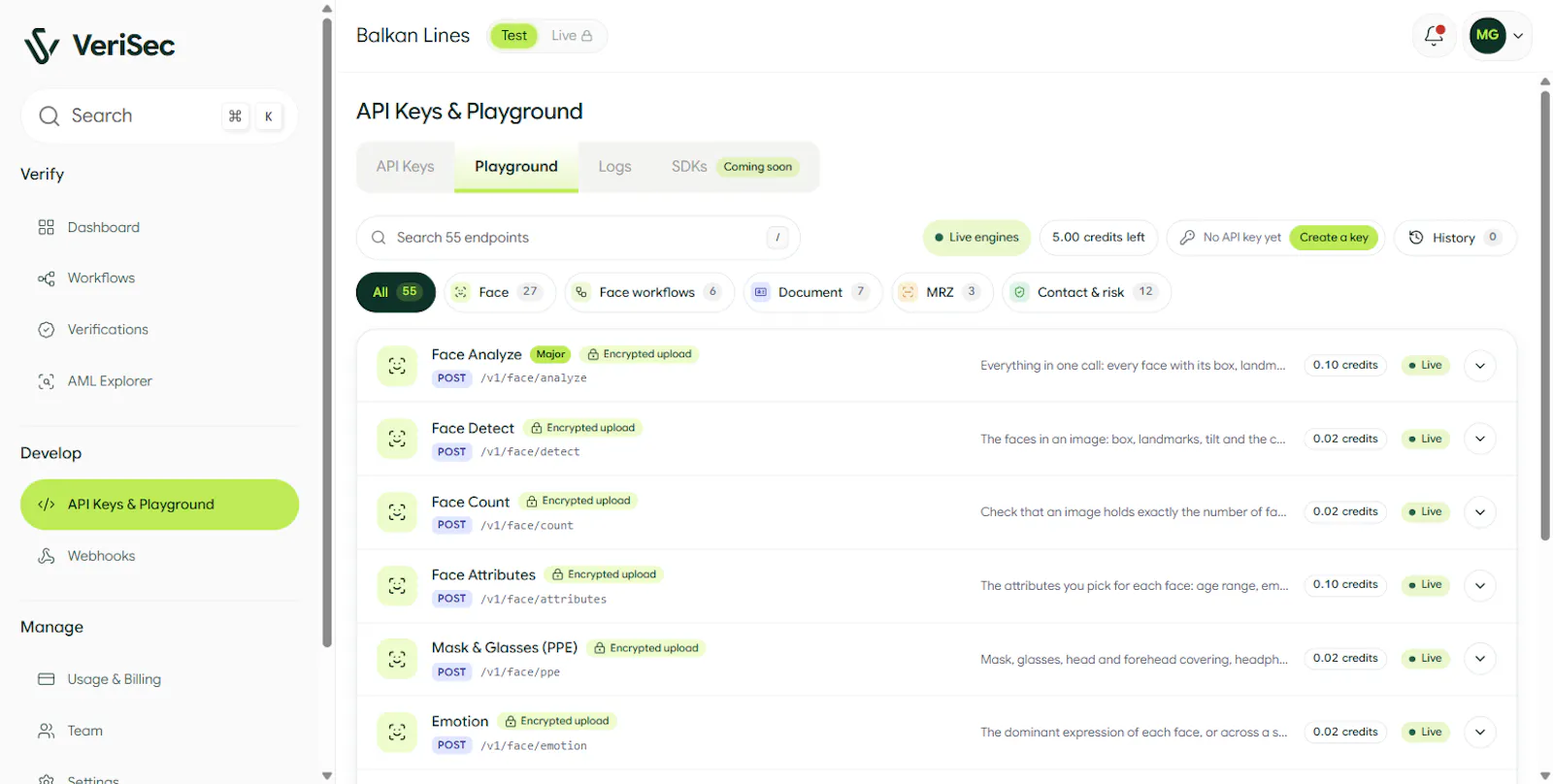
Task: Switch to the Logs tab
Action: tap(615, 167)
